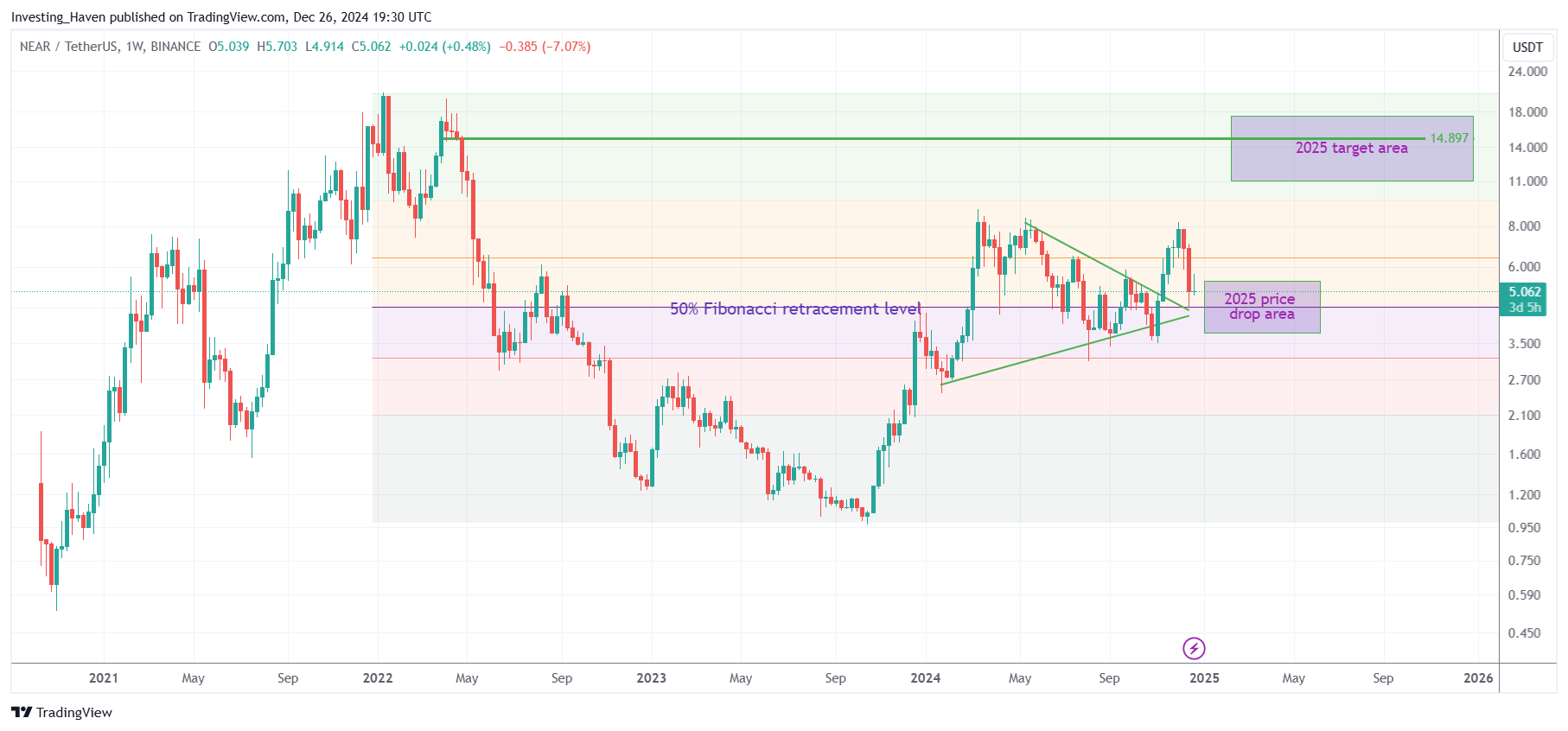The image size is (1568, 731).
Task: Click the 18.000 price axis label
Action: click(x=1527, y=112)
